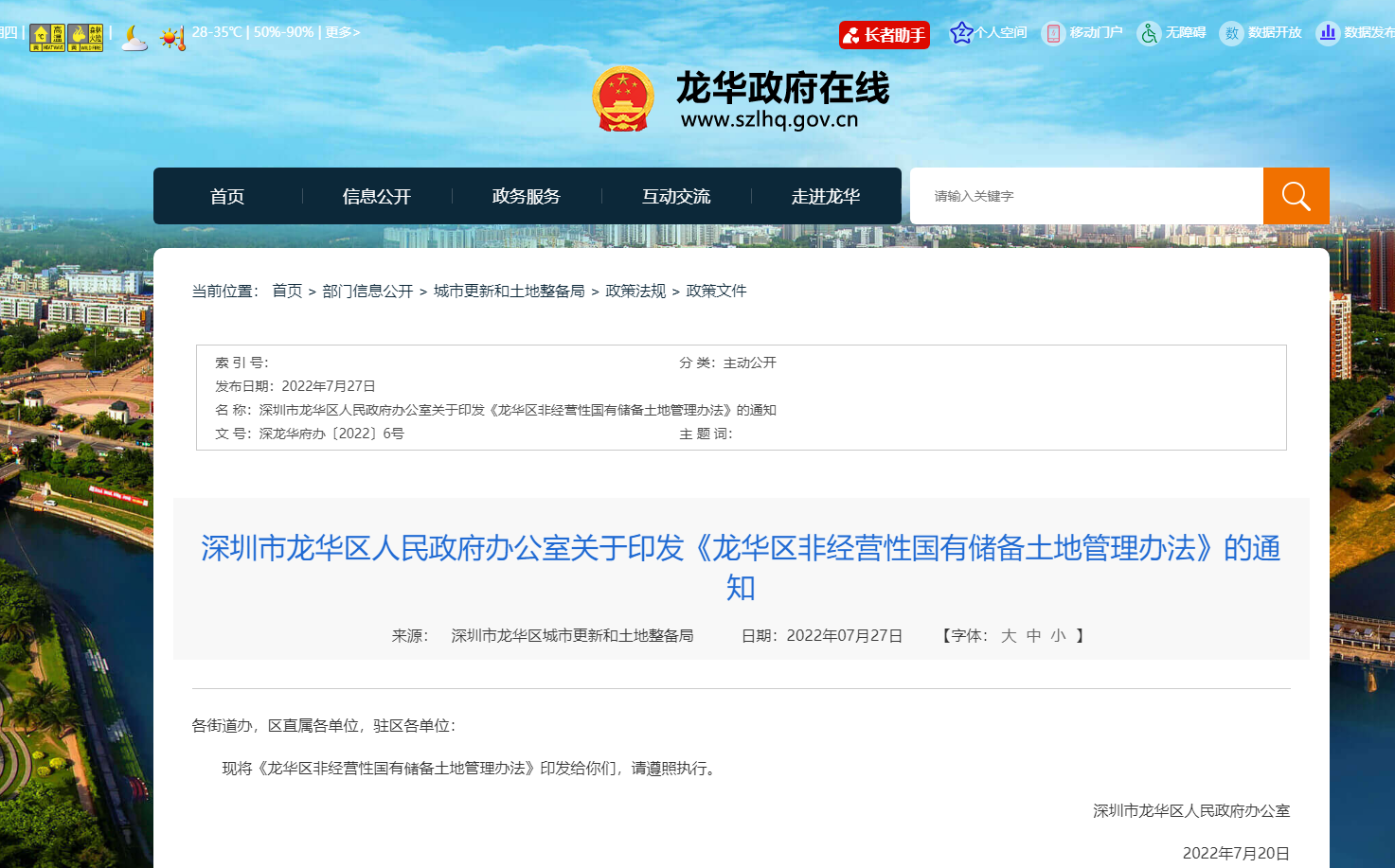Screen dimensions: 1395x868
Task: Set font size to 大 (large)
Action: click(x=1009, y=636)
